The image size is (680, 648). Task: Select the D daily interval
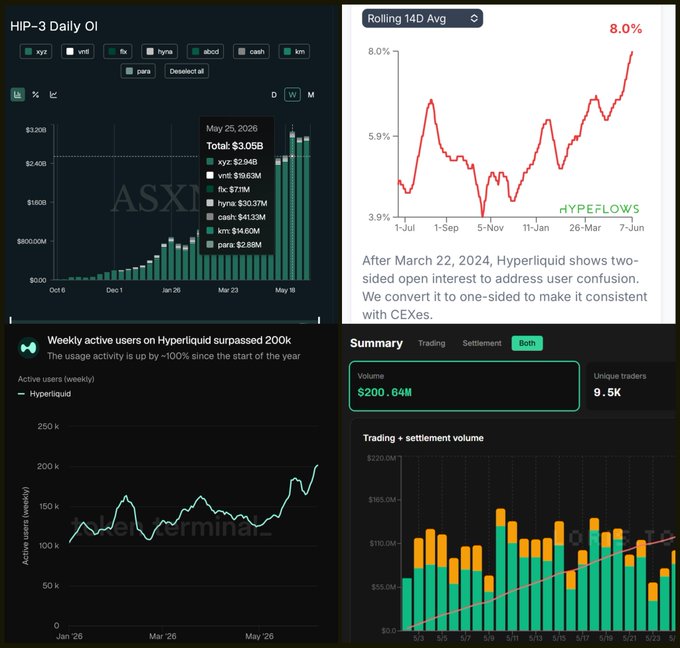(274, 95)
